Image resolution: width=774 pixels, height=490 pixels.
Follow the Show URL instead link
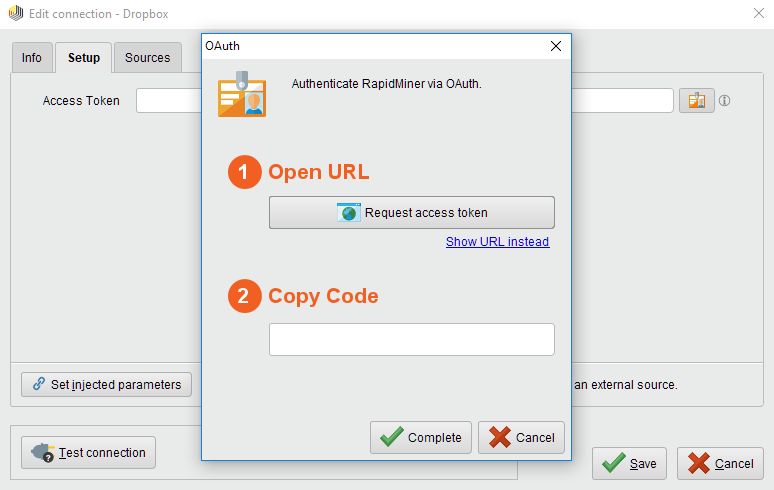(497, 242)
